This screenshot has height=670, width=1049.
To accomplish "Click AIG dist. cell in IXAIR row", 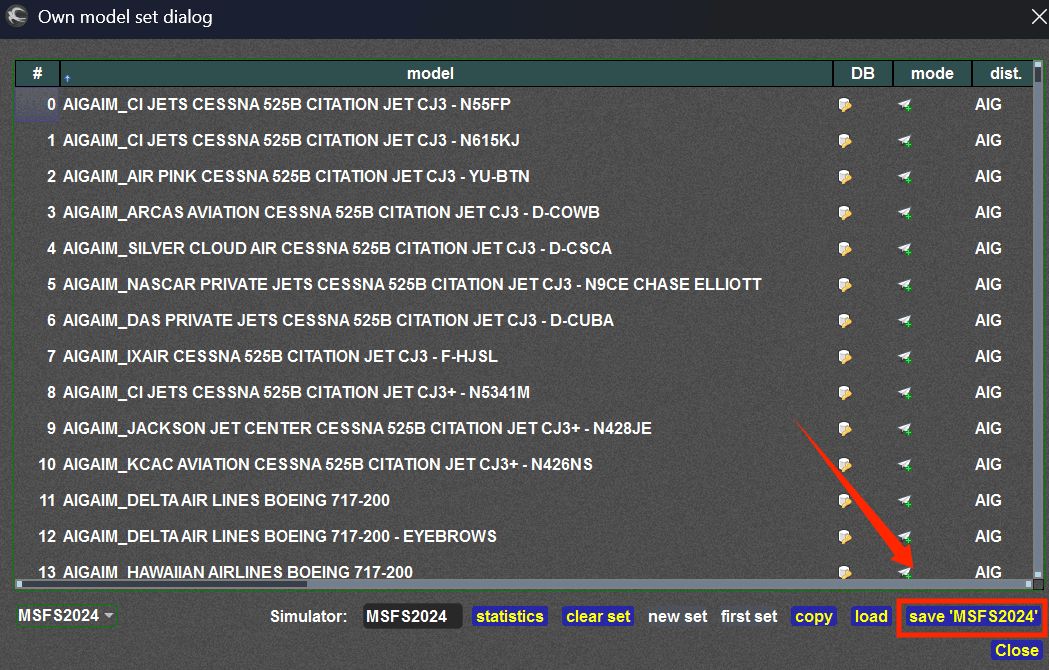I will tap(988, 356).
